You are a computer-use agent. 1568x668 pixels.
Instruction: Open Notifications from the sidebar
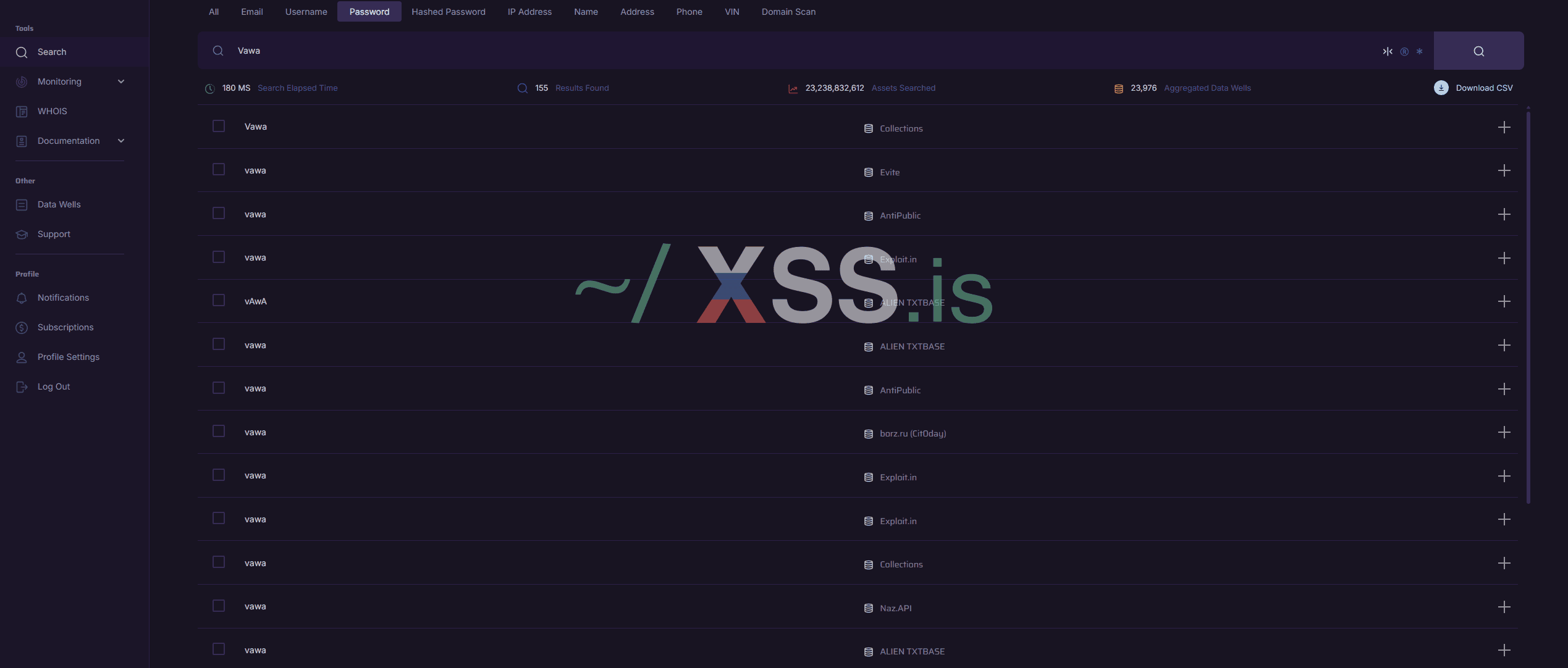(63, 298)
